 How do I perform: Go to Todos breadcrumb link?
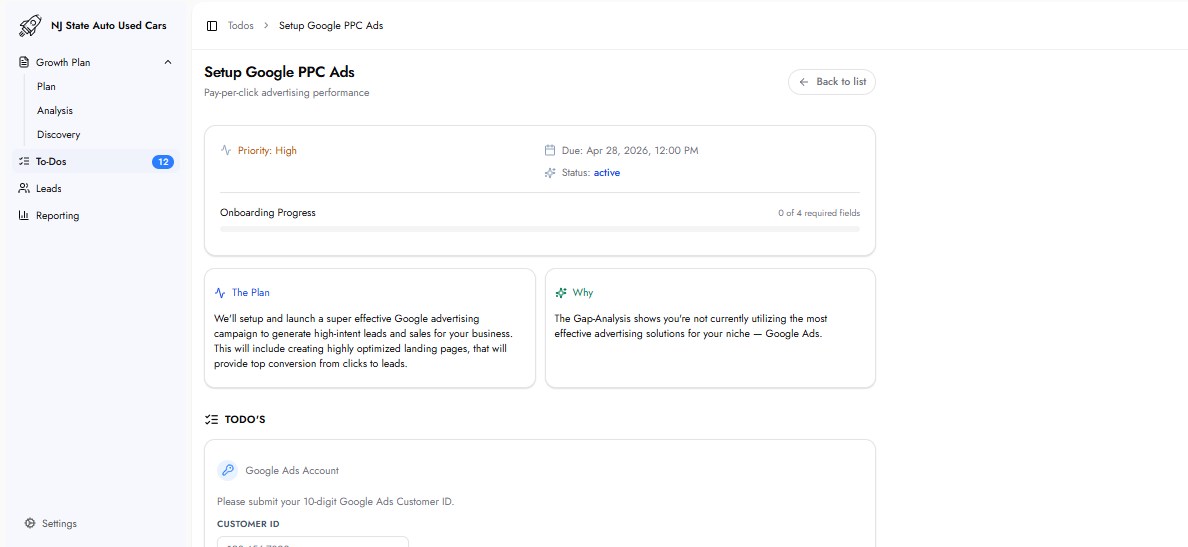(241, 26)
